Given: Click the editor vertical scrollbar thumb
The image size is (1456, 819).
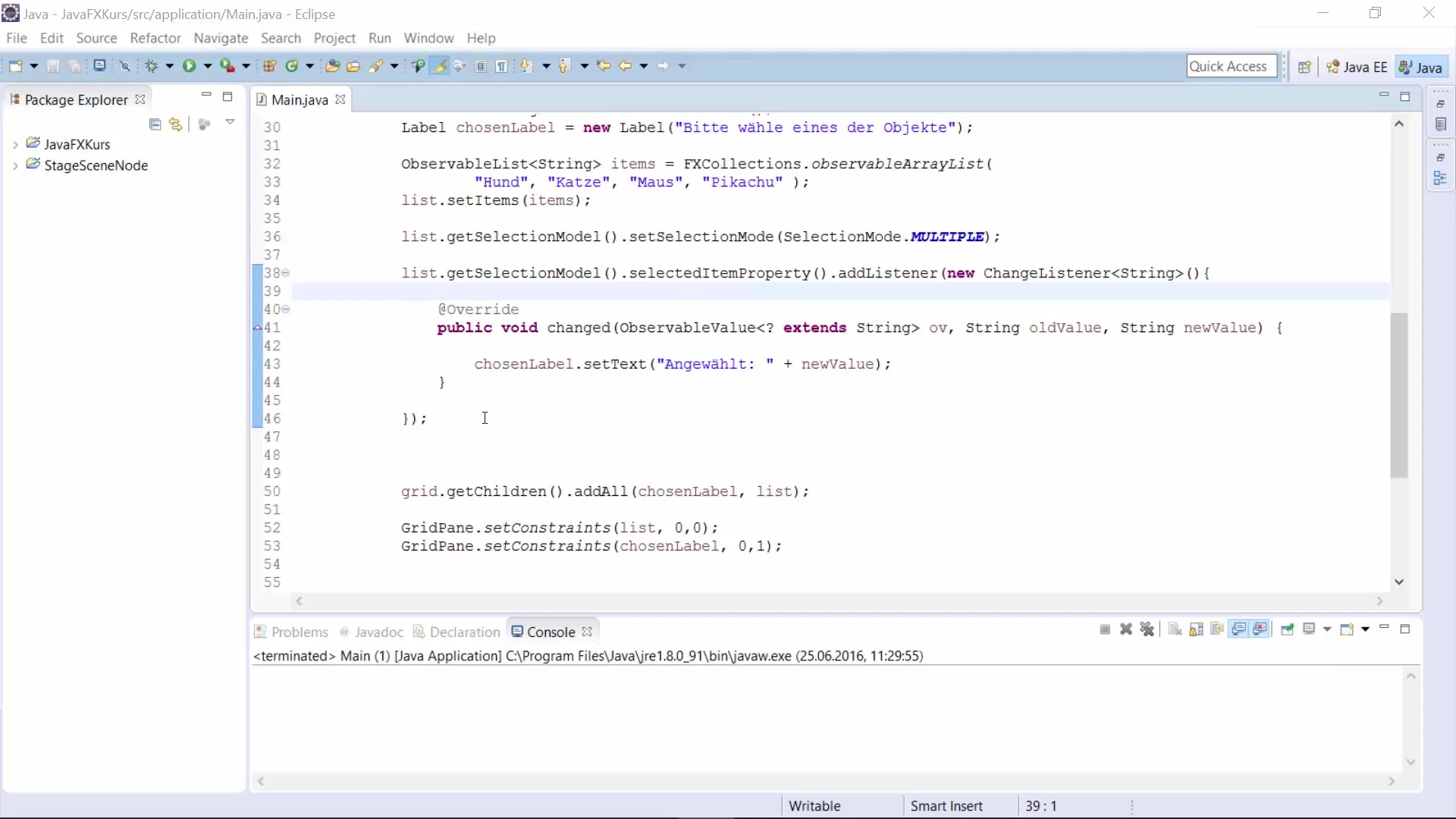Looking at the screenshot, I should tap(1399, 394).
